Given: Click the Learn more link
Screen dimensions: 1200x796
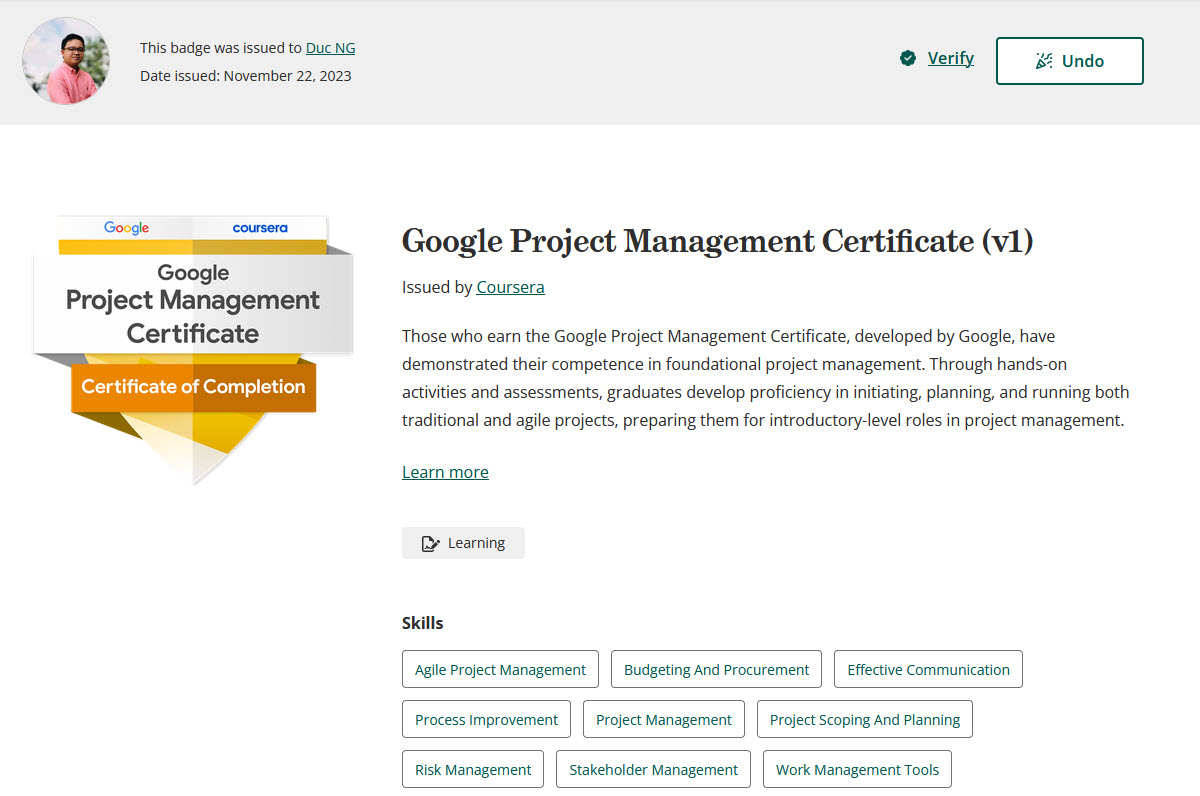Looking at the screenshot, I should (x=445, y=472).
